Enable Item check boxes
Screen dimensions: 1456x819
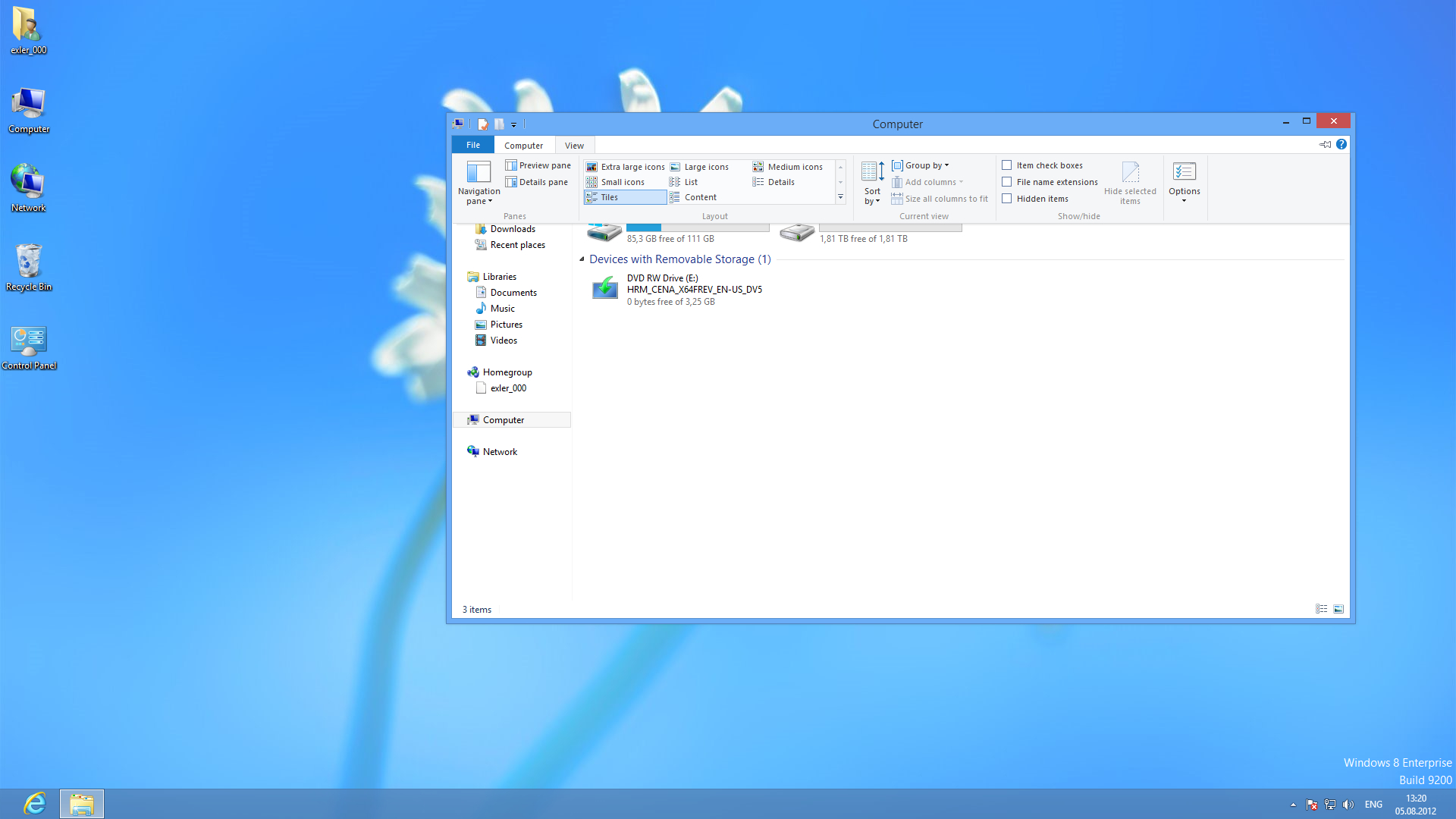point(1007,165)
